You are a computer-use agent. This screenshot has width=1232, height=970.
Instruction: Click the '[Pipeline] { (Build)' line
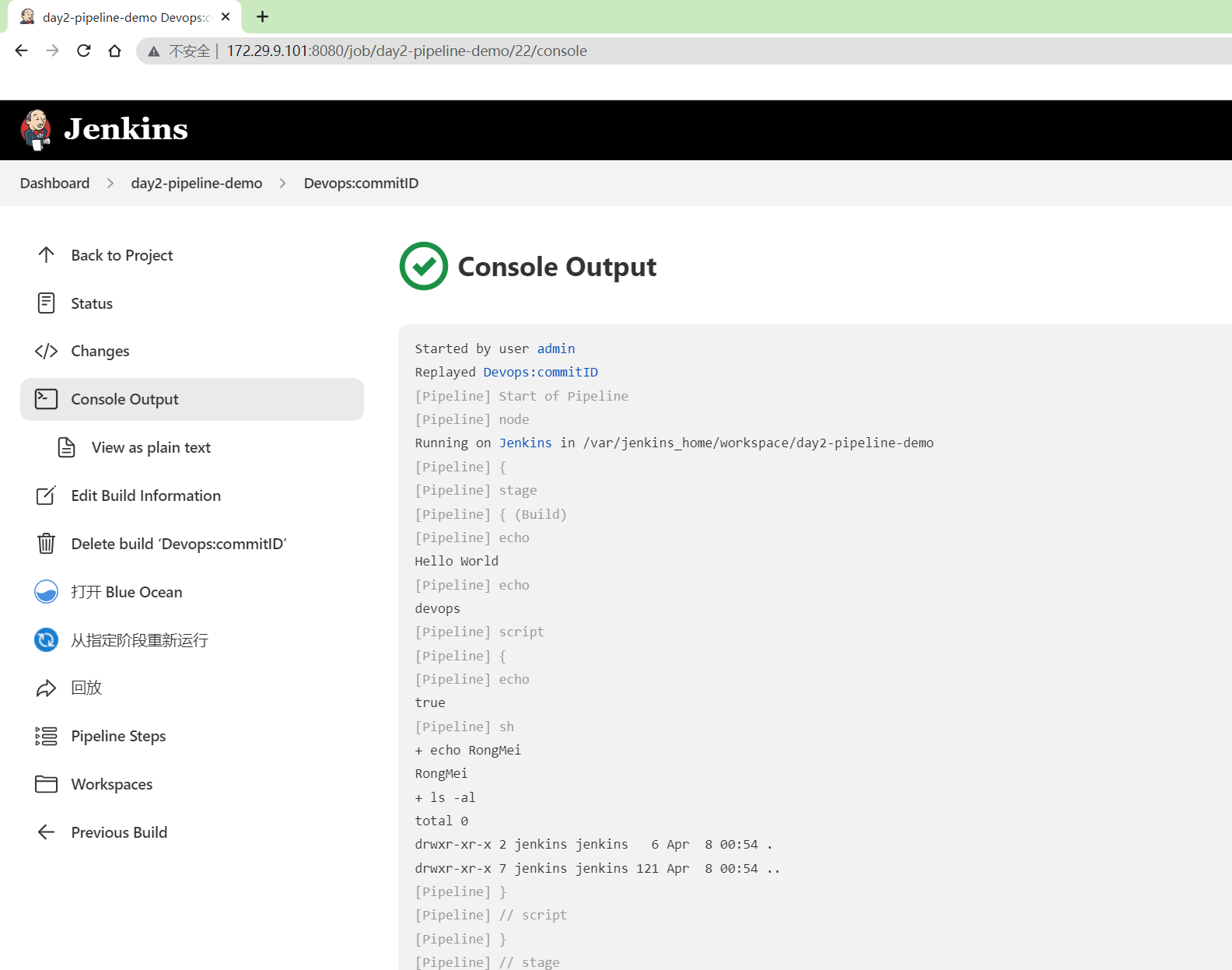pyautogui.click(x=491, y=514)
